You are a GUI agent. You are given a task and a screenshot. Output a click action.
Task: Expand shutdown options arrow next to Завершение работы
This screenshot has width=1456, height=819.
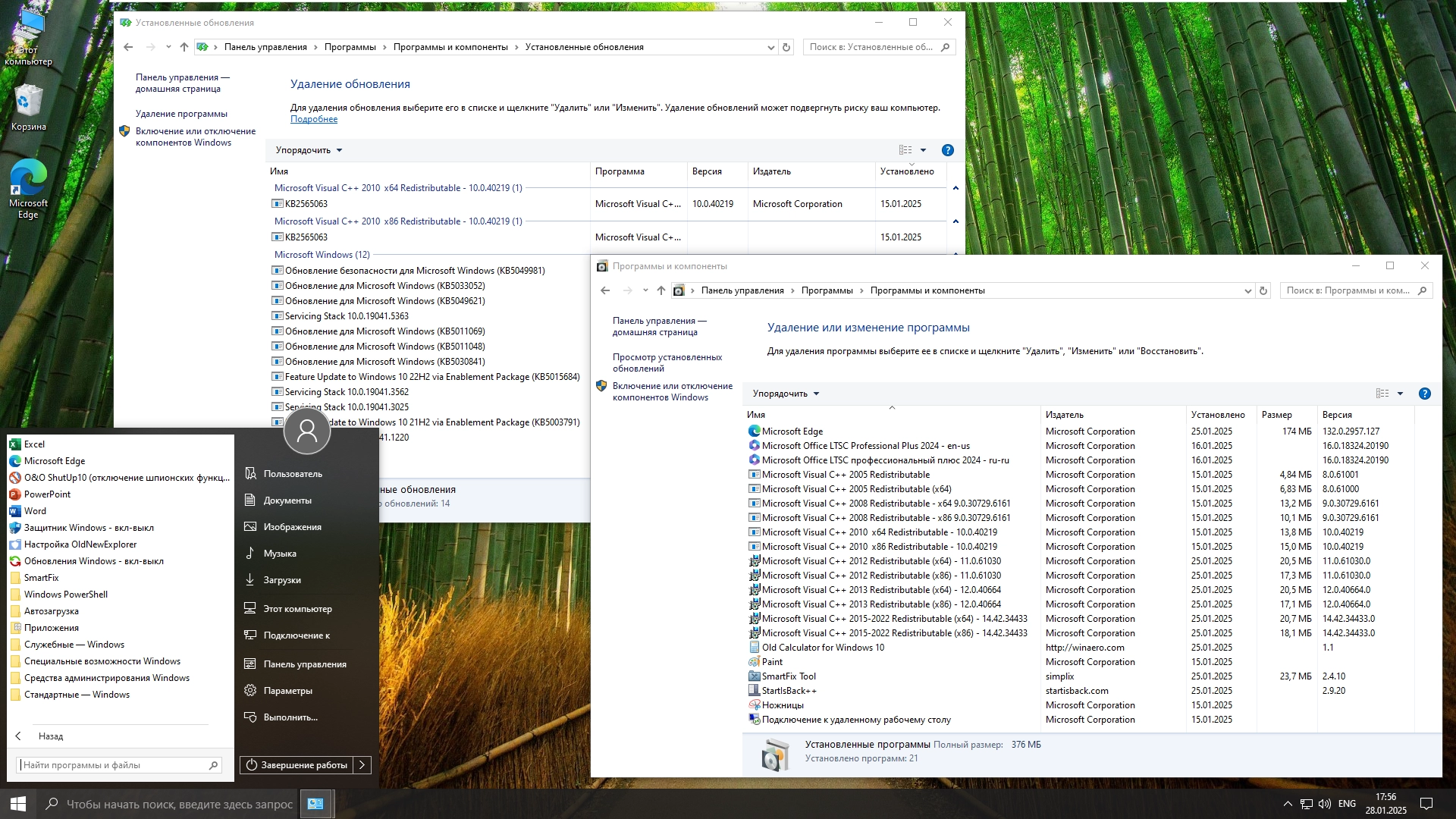pyautogui.click(x=362, y=765)
